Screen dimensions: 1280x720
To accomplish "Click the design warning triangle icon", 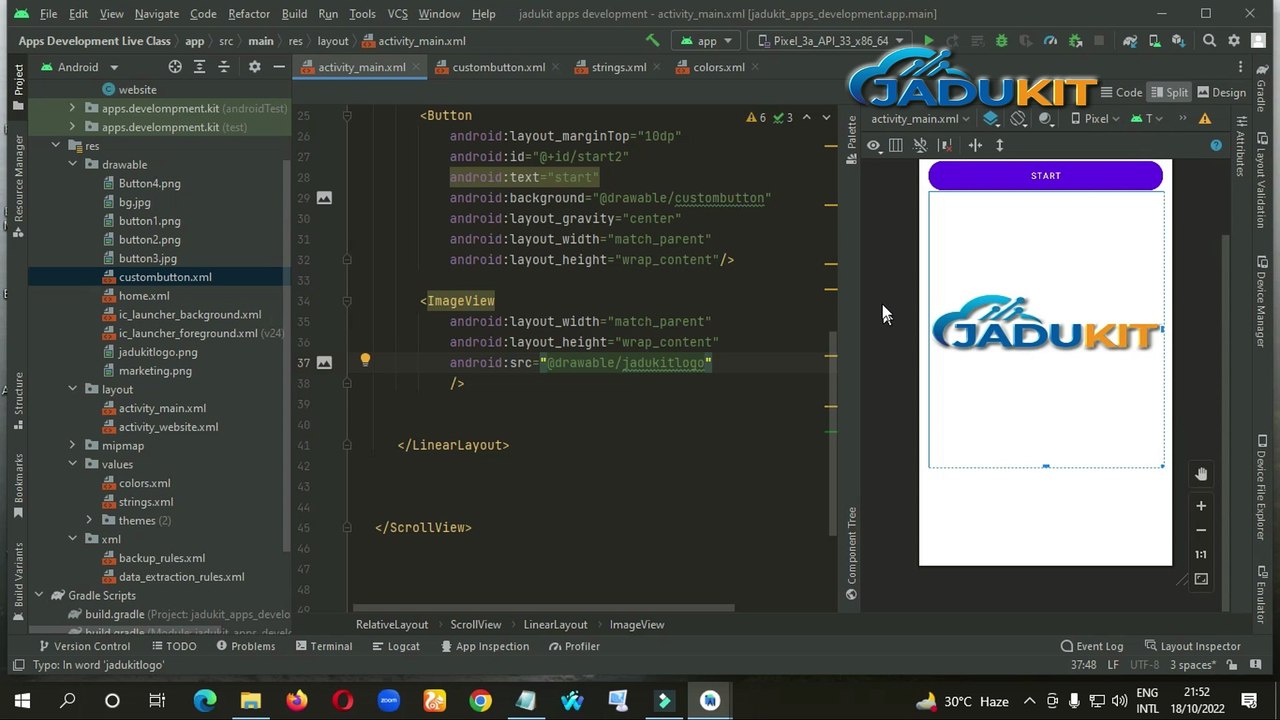I will tap(1205, 118).
